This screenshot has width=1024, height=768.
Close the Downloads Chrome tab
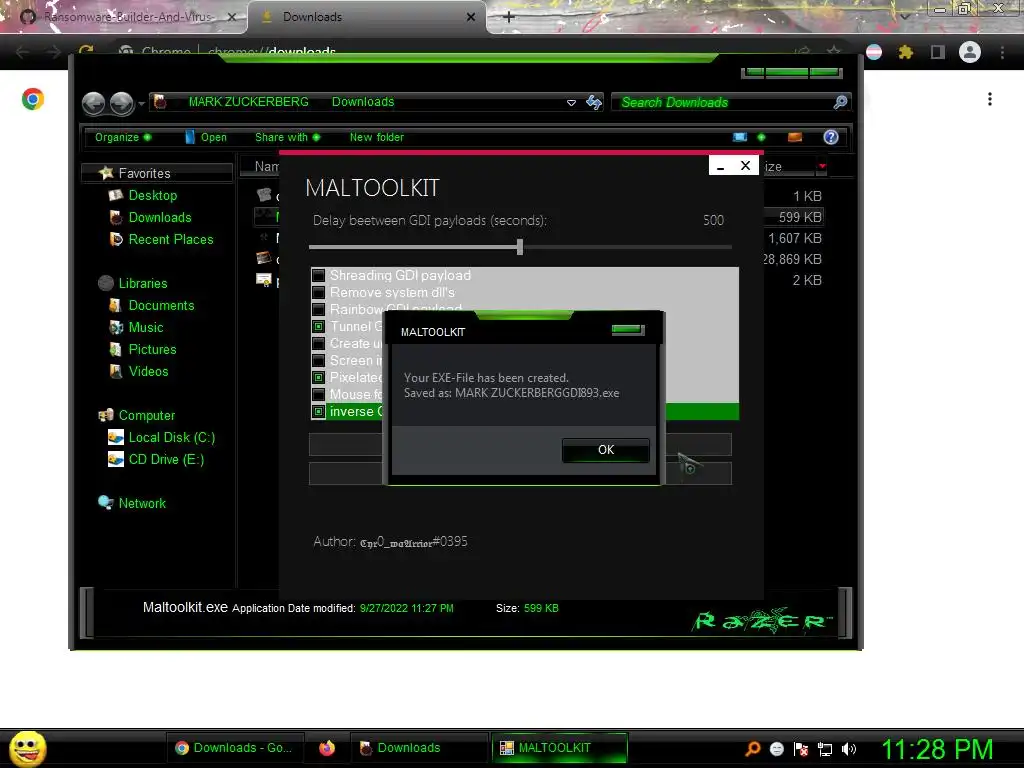point(471,17)
